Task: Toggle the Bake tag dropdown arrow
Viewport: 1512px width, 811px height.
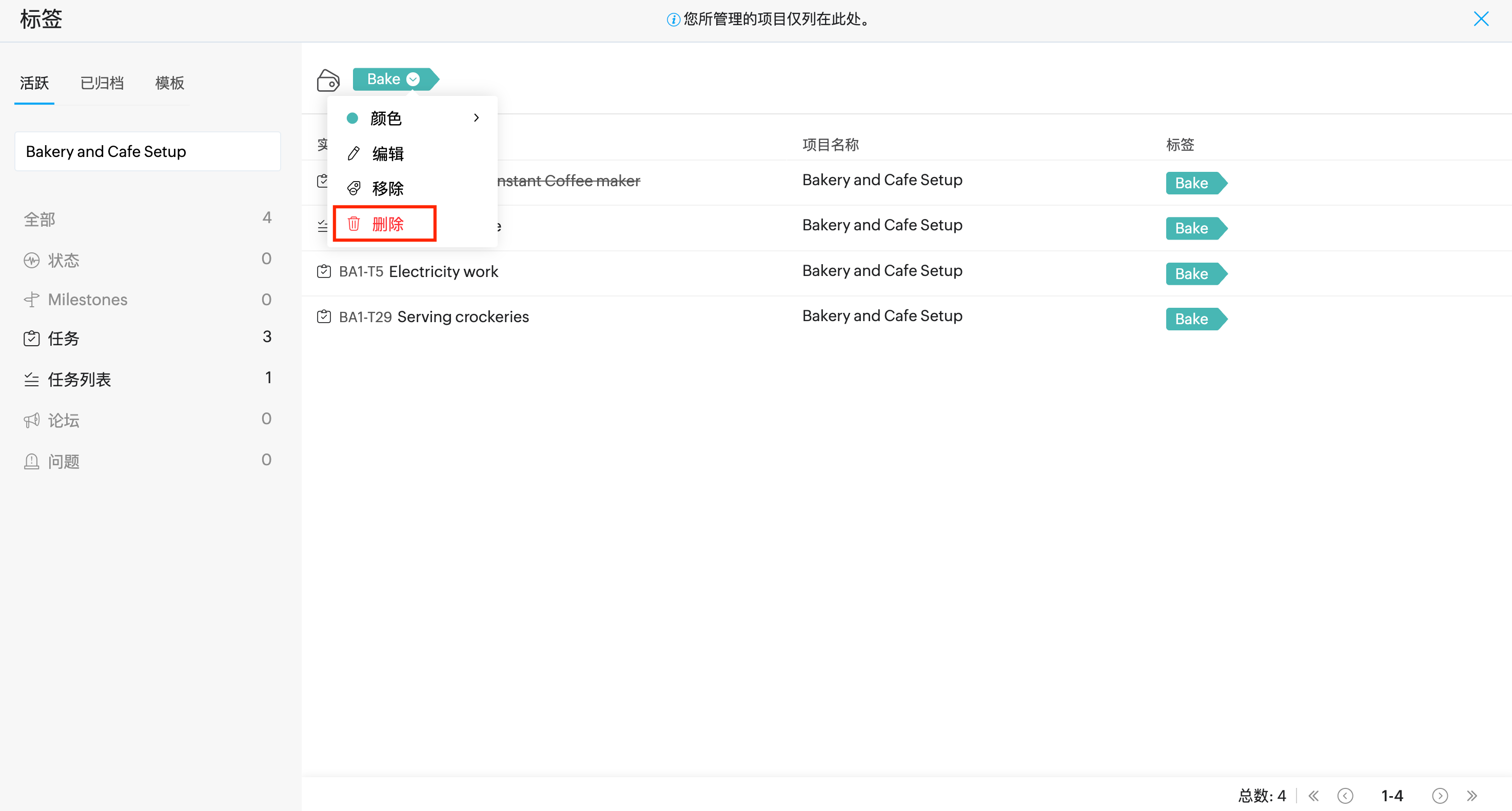Action: click(413, 79)
